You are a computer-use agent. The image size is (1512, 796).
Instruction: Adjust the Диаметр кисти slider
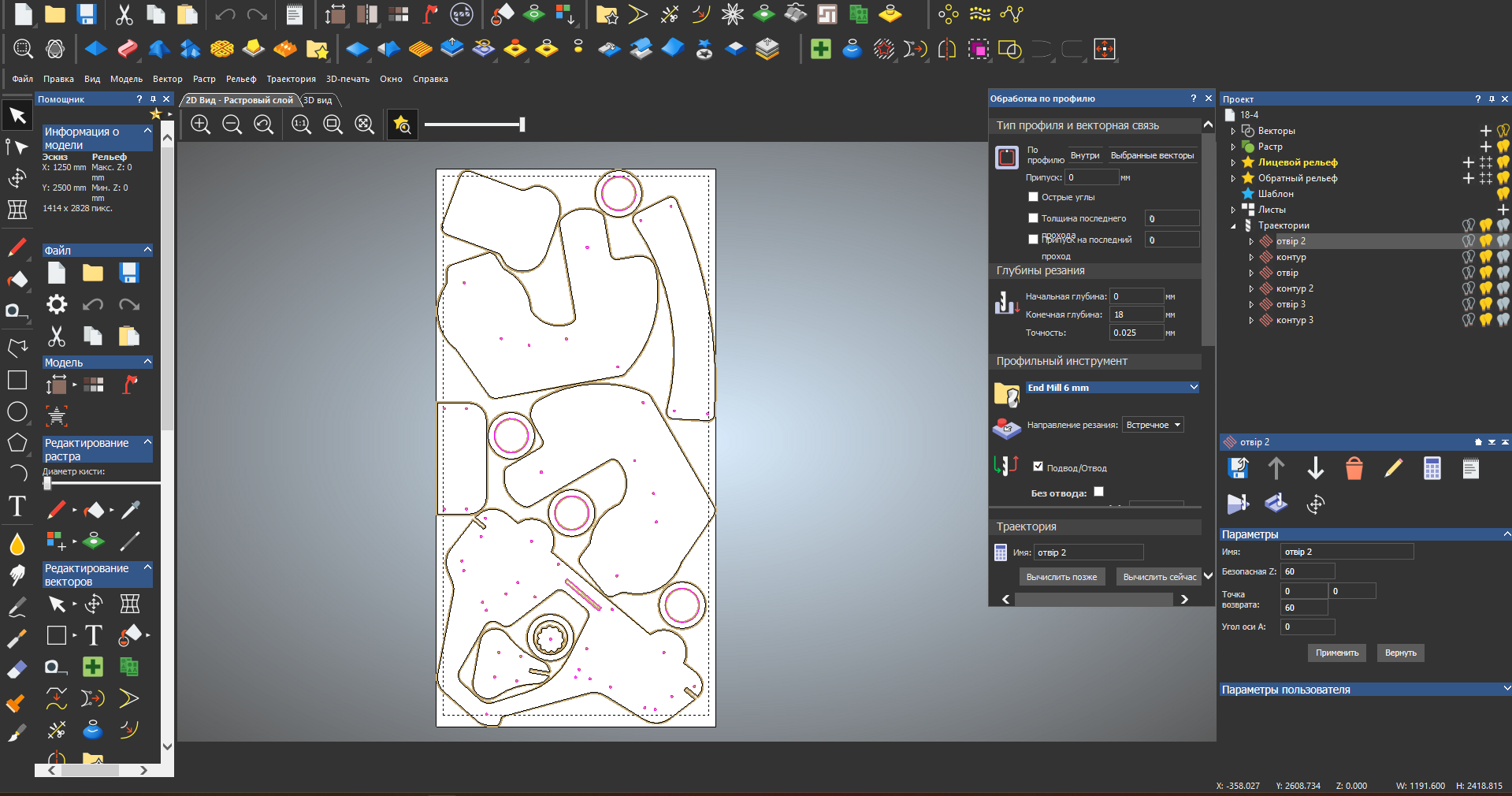coord(47,482)
